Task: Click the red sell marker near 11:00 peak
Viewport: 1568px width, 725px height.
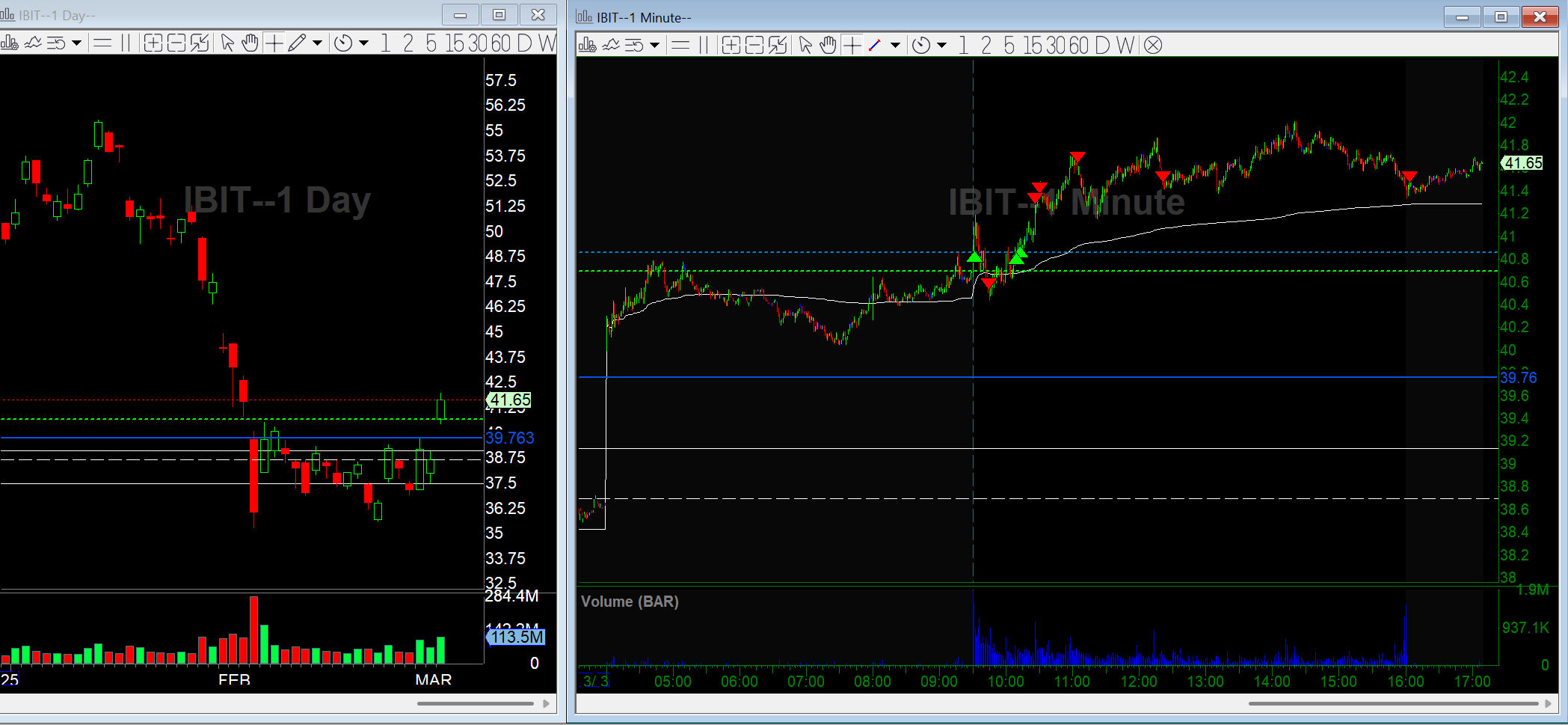Action: [1077, 157]
